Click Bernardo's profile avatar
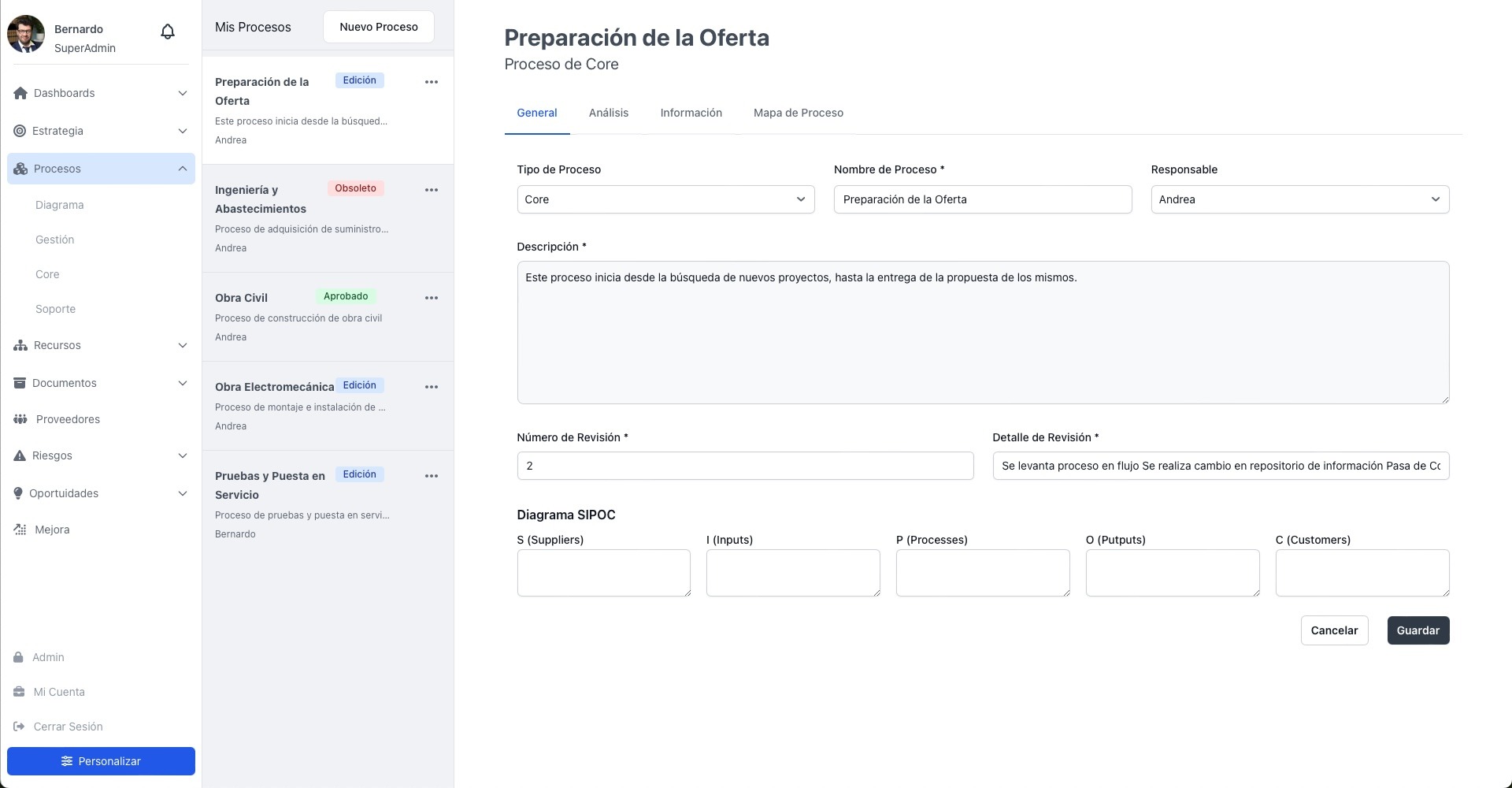The width and height of the screenshot is (1512, 788). pos(26,34)
